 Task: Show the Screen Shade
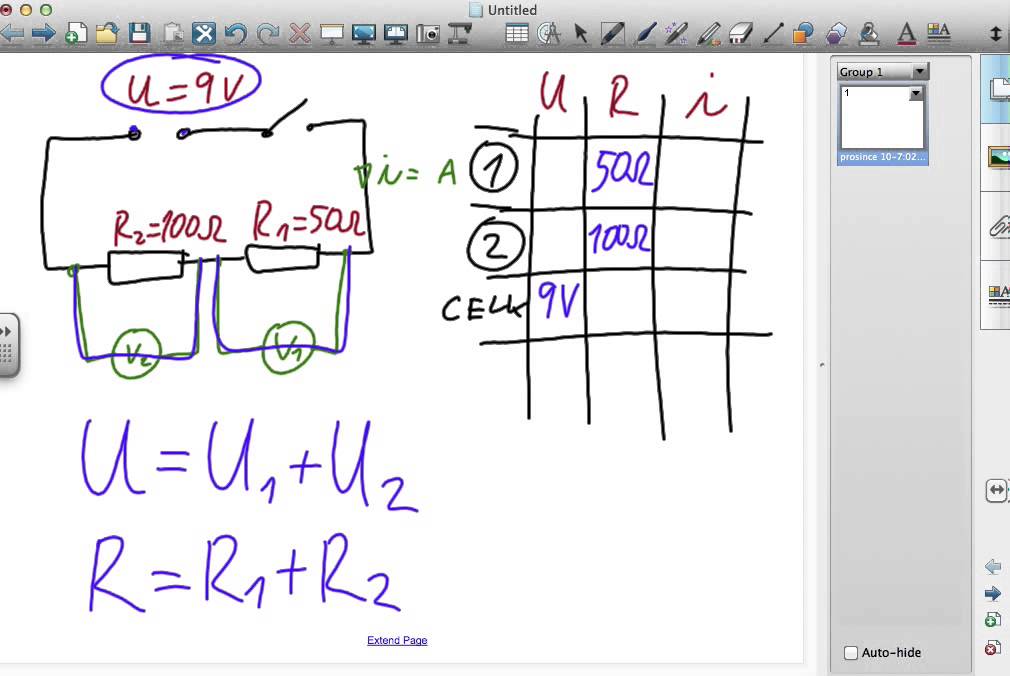coord(332,33)
